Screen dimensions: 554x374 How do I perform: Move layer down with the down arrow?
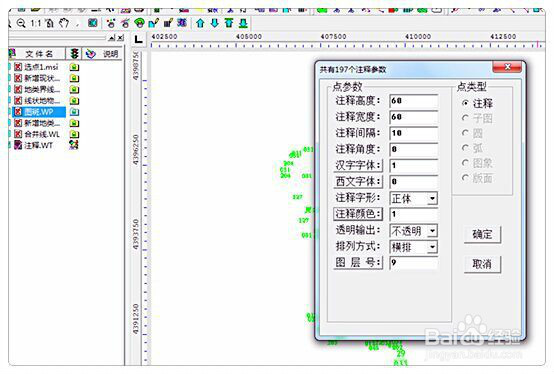coord(214,23)
